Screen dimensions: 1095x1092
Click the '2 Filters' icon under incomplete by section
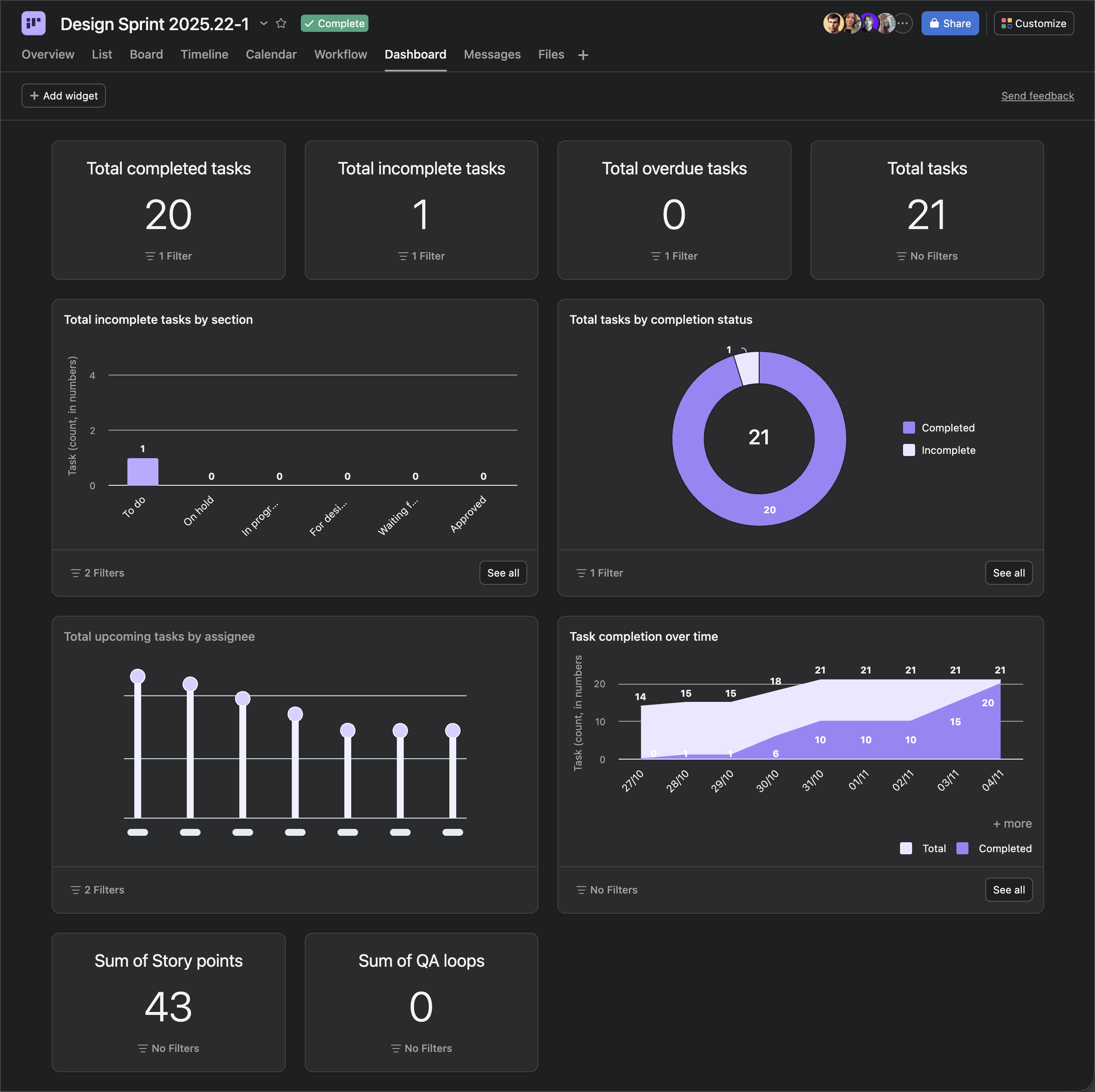point(75,573)
